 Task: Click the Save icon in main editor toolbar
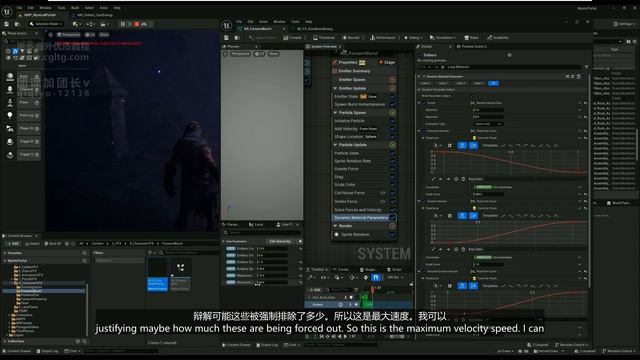(7, 24)
